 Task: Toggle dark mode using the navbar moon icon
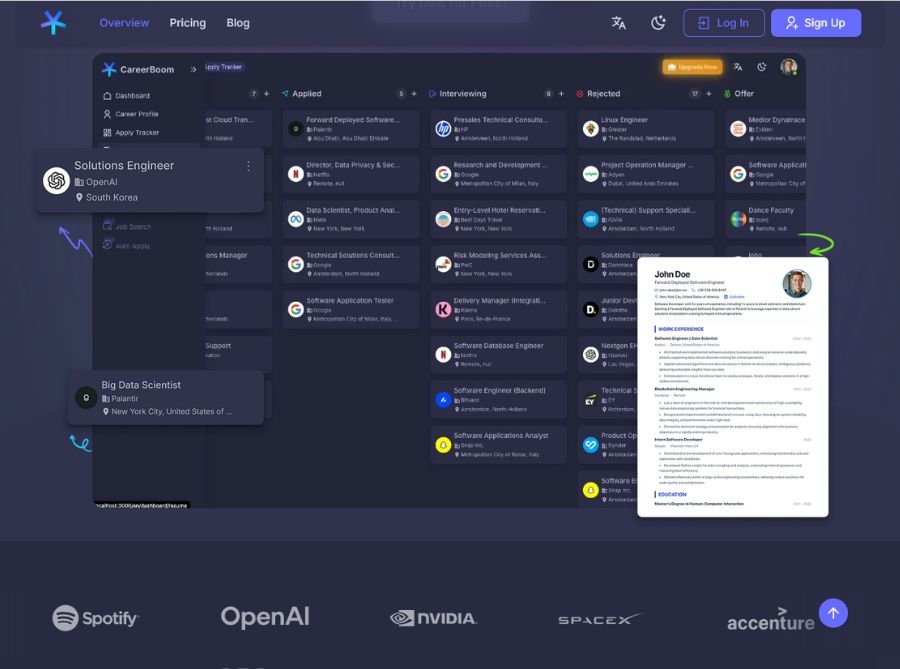(x=658, y=21)
